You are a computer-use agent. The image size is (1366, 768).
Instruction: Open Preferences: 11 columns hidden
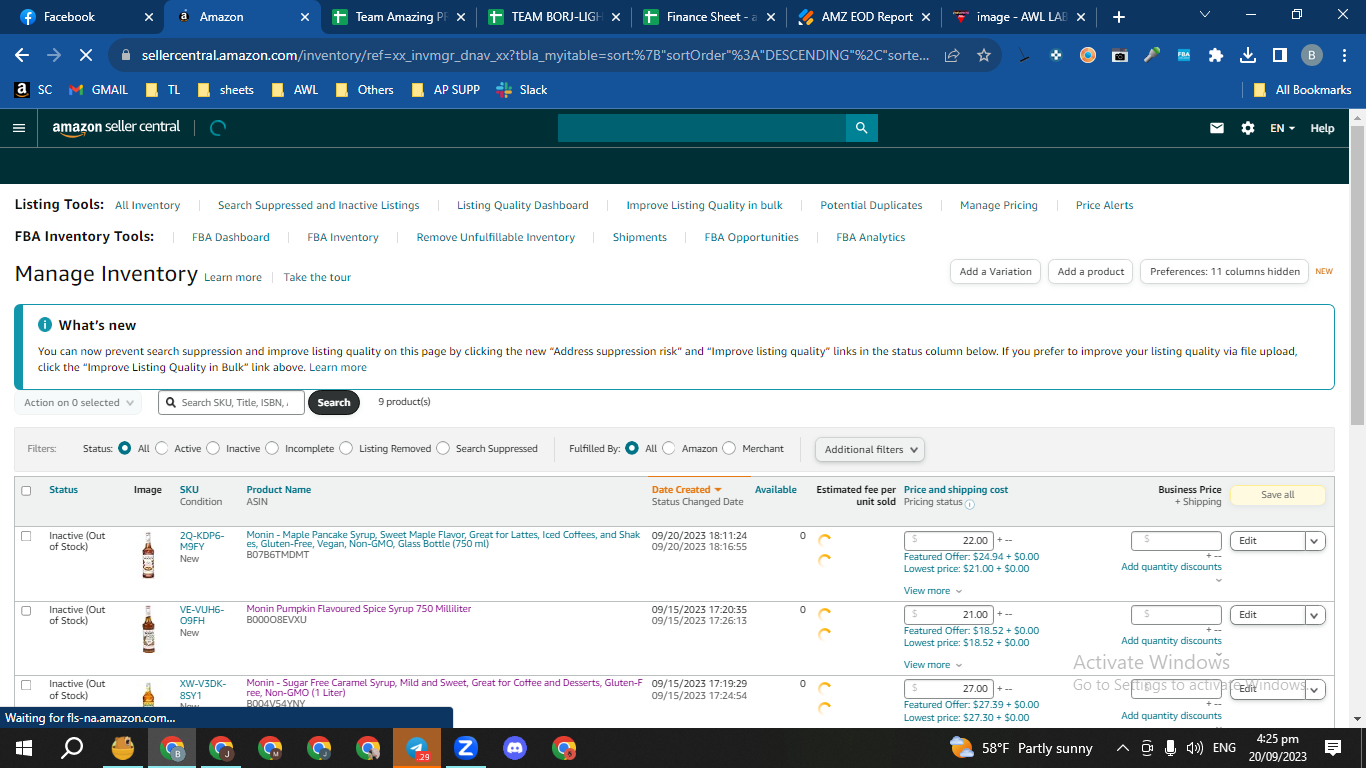click(x=1224, y=271)
